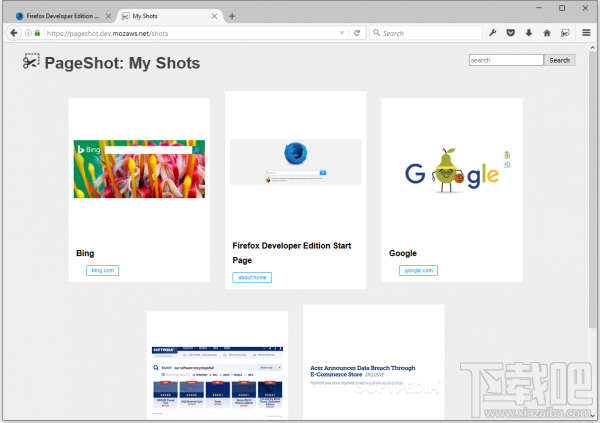The image size is (600, 423).
Task: Click the green padlock security icon
Action: (x=37, y=33)
